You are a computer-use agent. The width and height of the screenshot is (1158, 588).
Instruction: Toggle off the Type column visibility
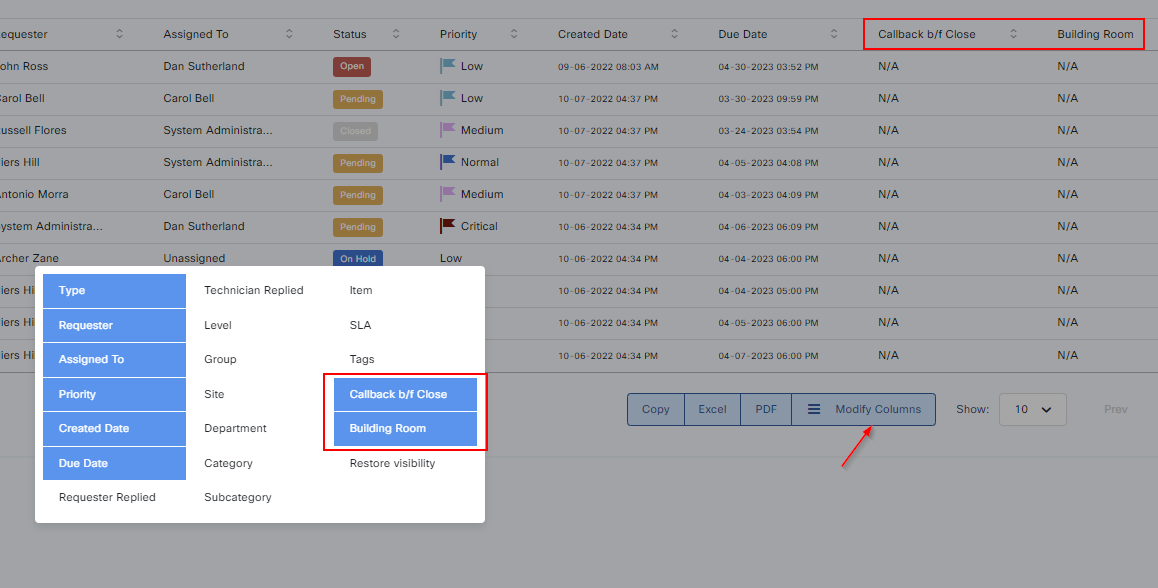tap(114, 291)
